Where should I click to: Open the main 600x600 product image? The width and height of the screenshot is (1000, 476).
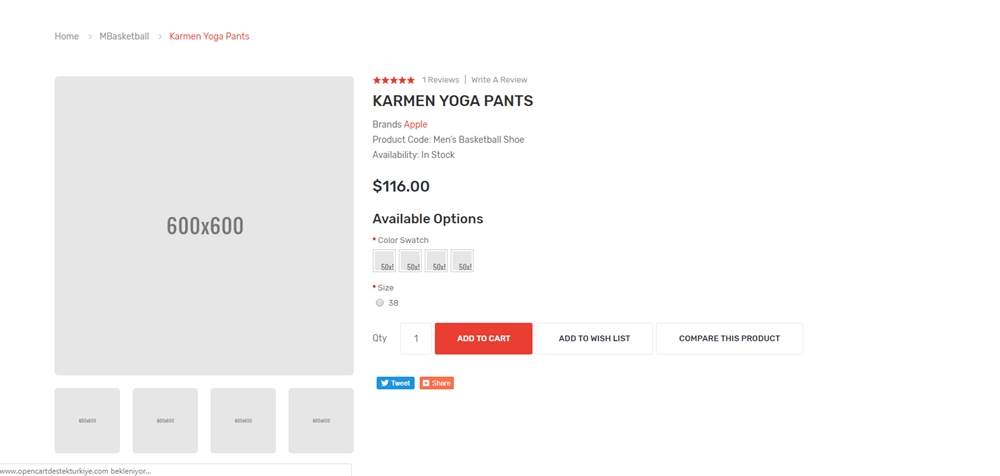tap(204, 226)
